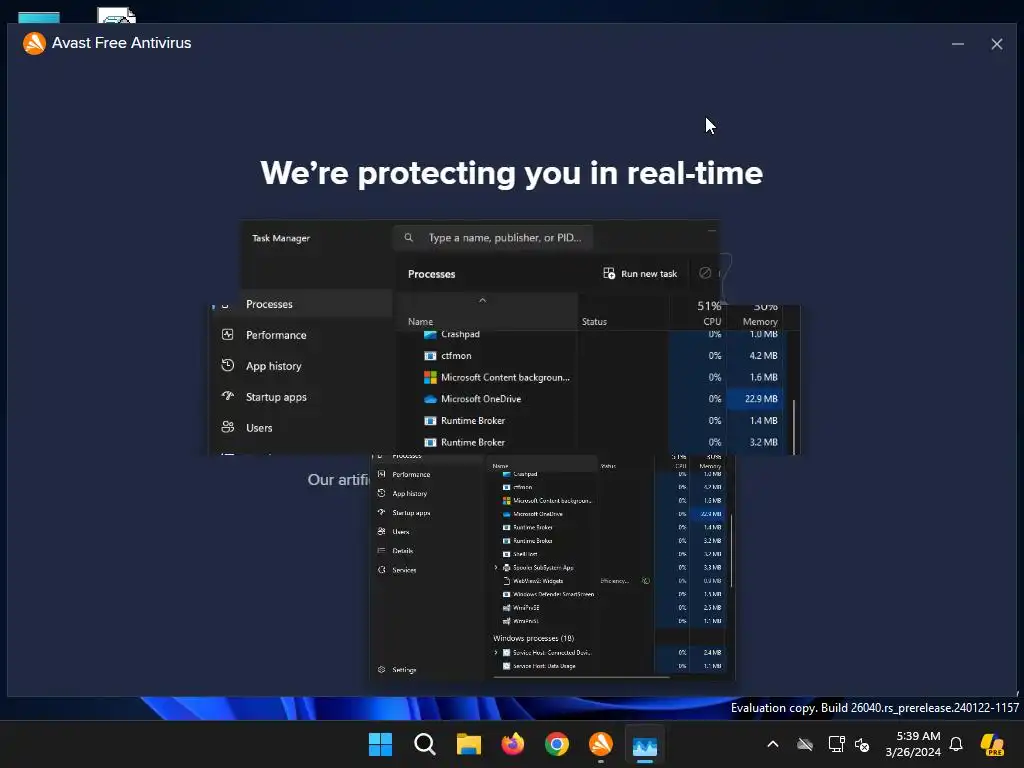Image resolution: width=1024 pixels, height=768 pixels.
Task: Click the muted volume tray icon
Action: [862, 744]
